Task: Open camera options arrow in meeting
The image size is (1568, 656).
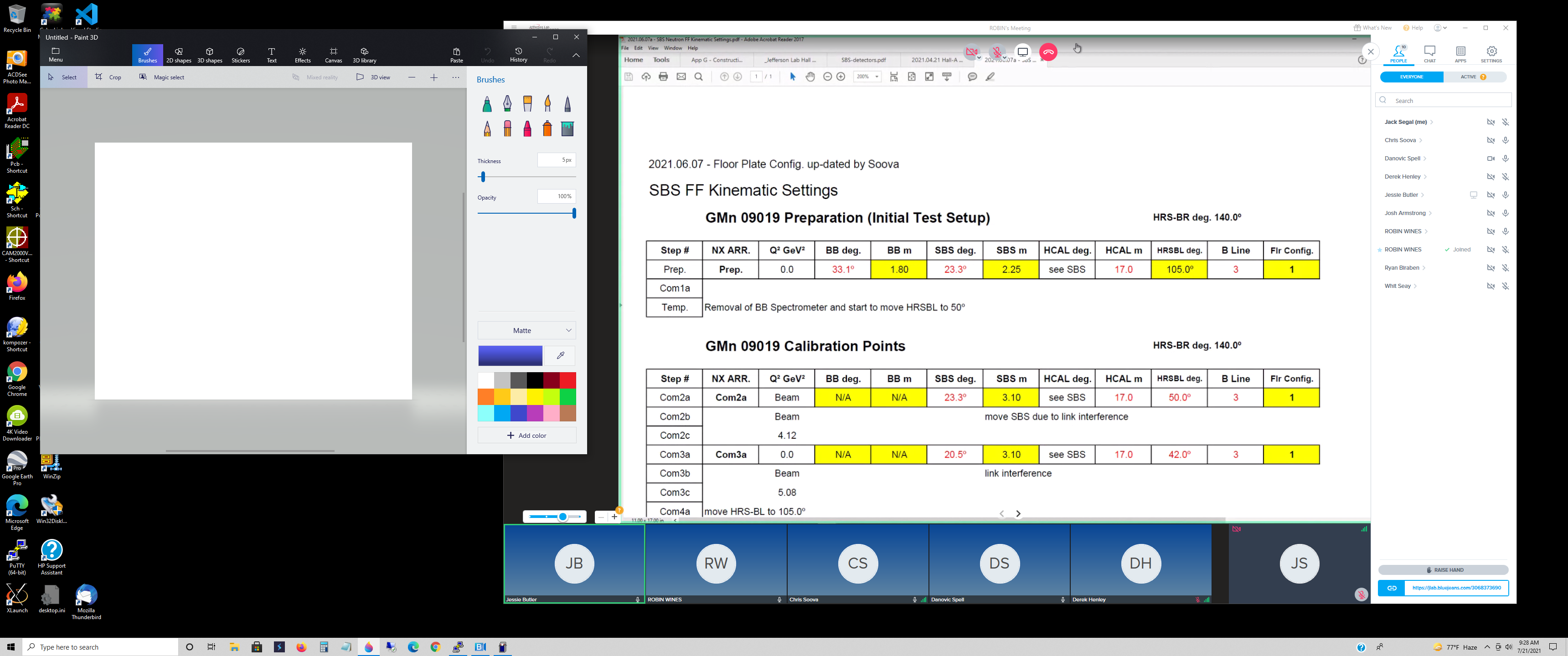Action: (980, 58)
